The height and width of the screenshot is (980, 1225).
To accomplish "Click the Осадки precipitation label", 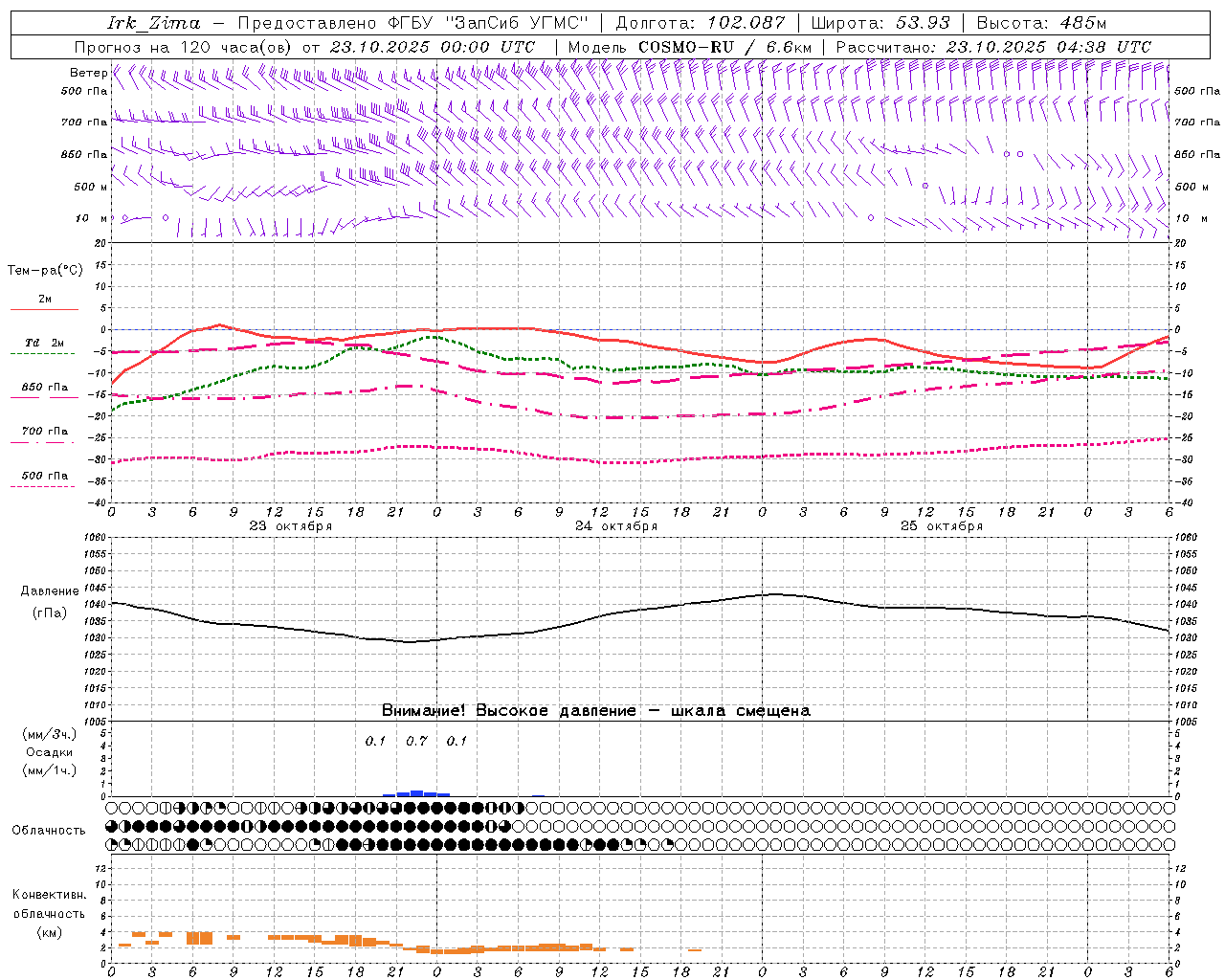I will pyautogui.click(x=50, y=752).
